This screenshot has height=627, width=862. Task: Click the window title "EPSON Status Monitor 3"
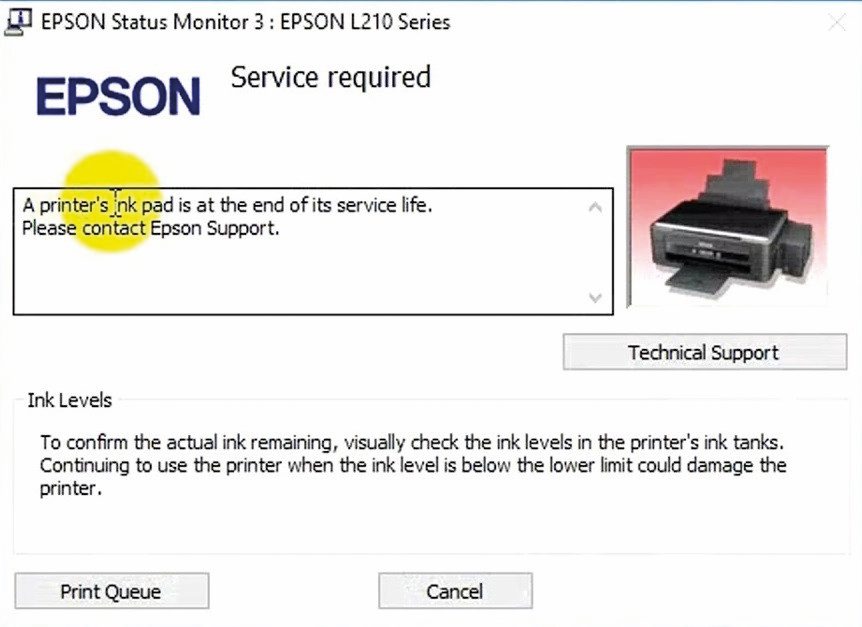click(145, 22)
